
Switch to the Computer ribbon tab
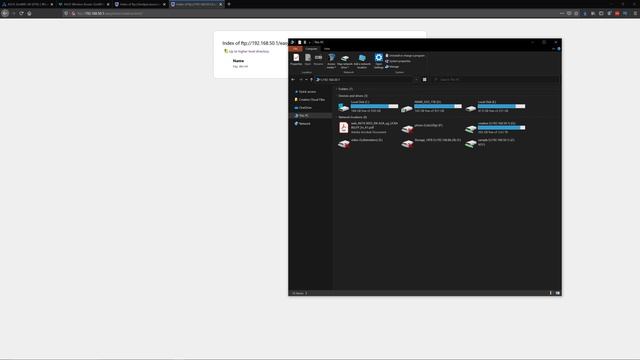311,49
